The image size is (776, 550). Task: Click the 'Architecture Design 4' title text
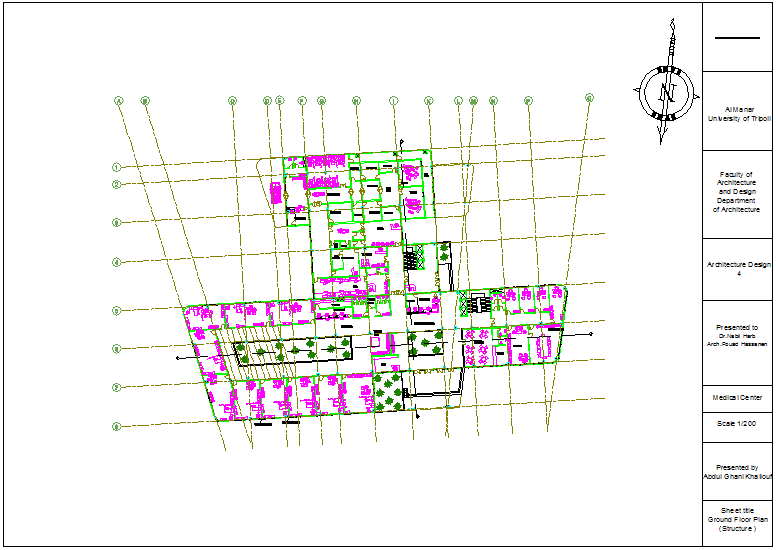coord(739,269)
